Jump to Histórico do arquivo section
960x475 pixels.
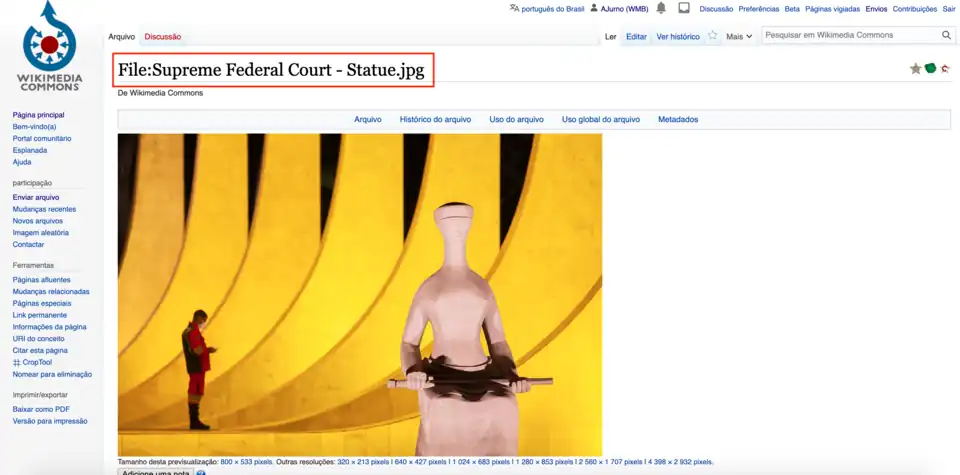pos(435,120)
